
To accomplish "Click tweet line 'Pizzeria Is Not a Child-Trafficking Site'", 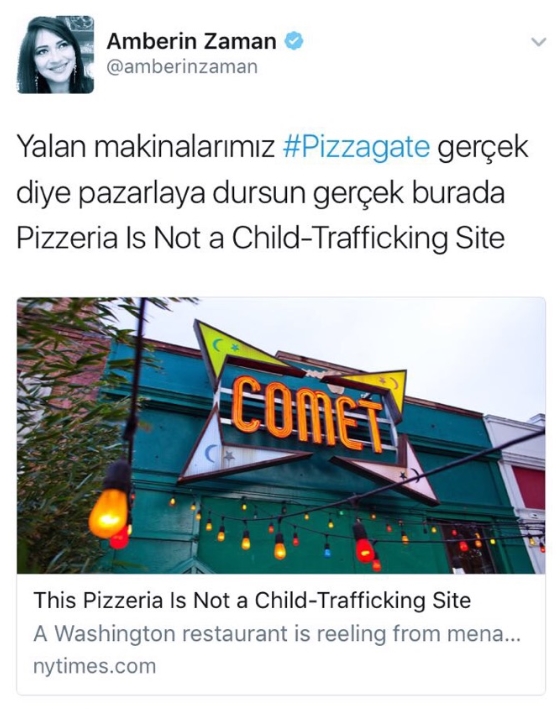I will (261, 238).
